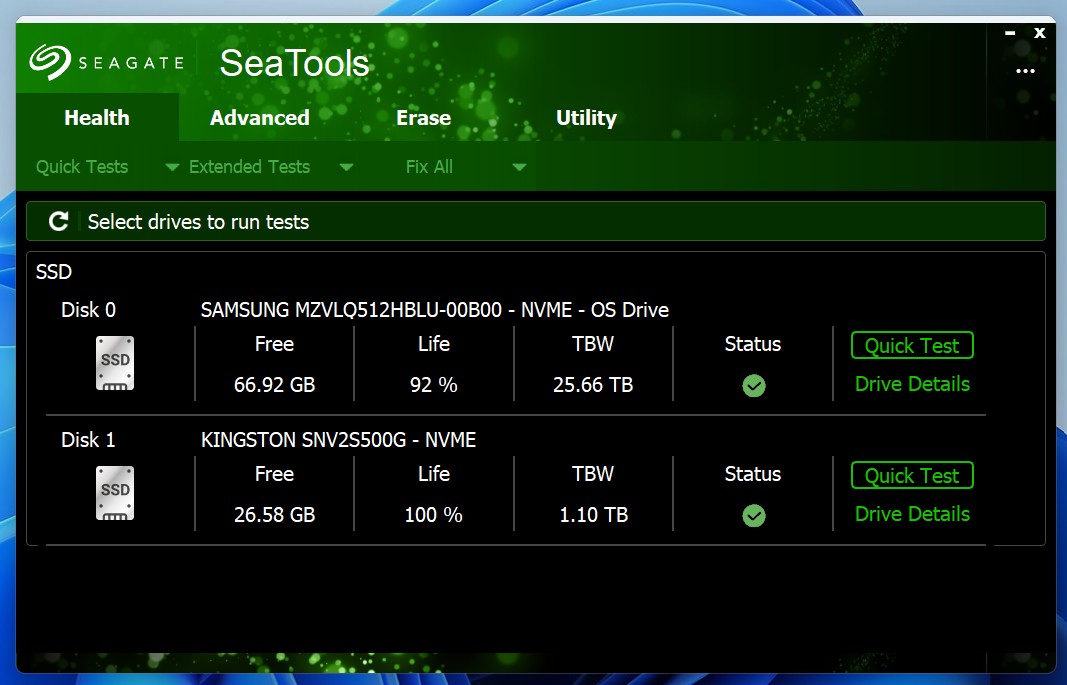
Task: Expand the Fix All dropdown arrow
Action: (x=519, y=167)
